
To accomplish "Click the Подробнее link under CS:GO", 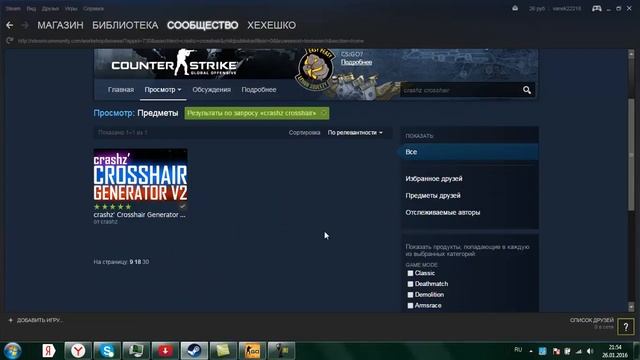I will click(x=356, y=62).
